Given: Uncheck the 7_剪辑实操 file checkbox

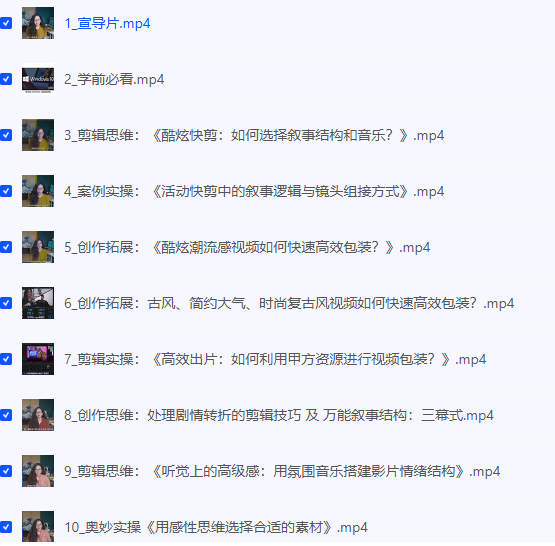Looking at the screenshot, I should (6, 359).
